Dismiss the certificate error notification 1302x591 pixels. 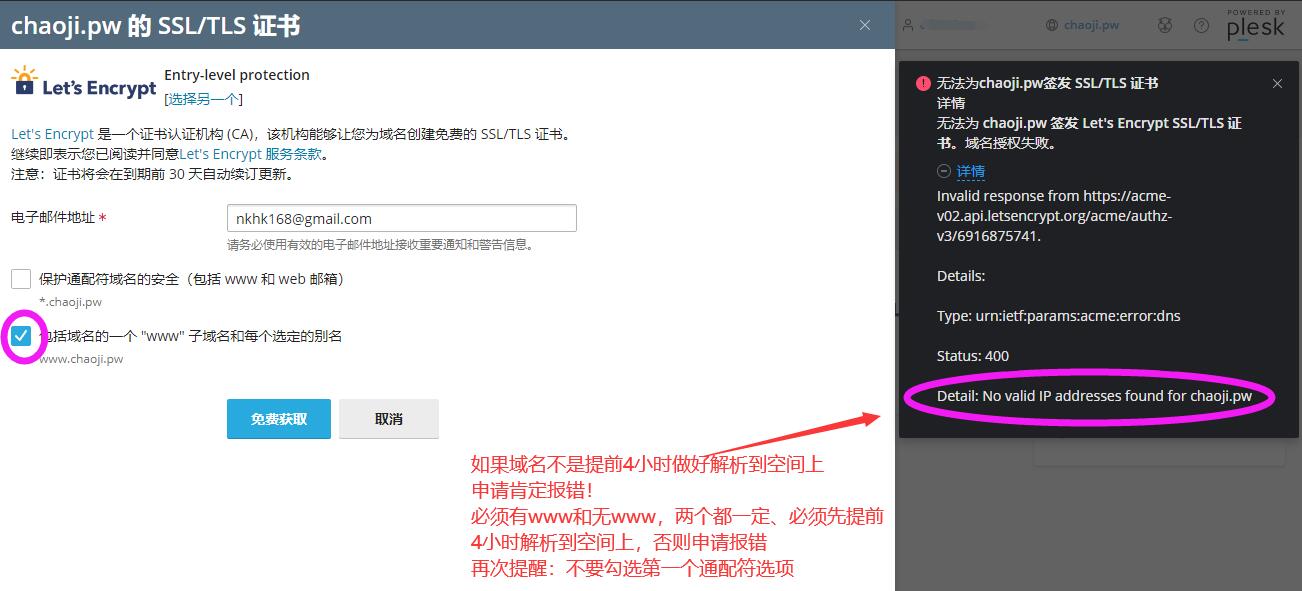[1277, 84]
